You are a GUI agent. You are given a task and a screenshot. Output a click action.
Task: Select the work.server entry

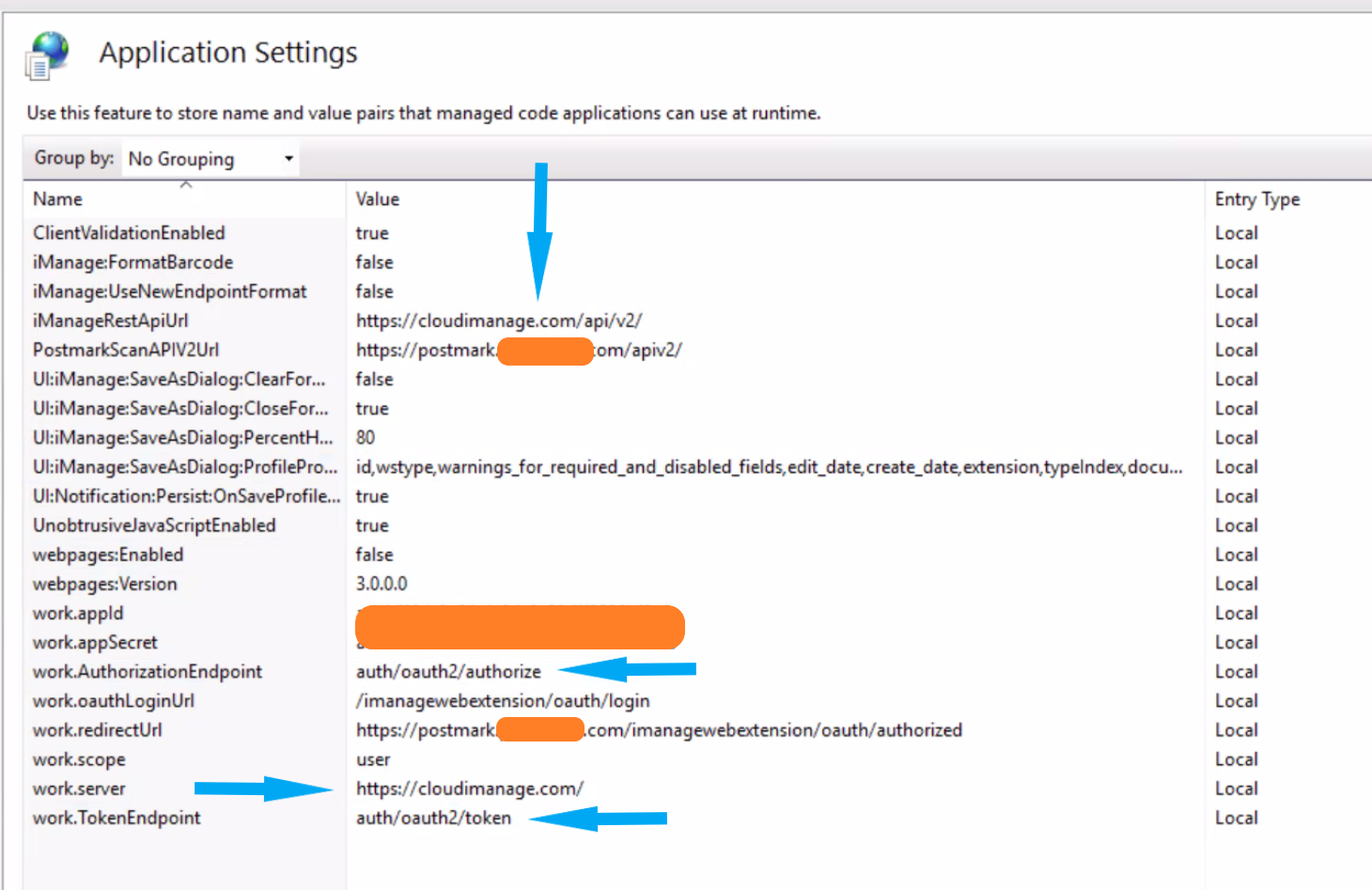tap(79, 789)
